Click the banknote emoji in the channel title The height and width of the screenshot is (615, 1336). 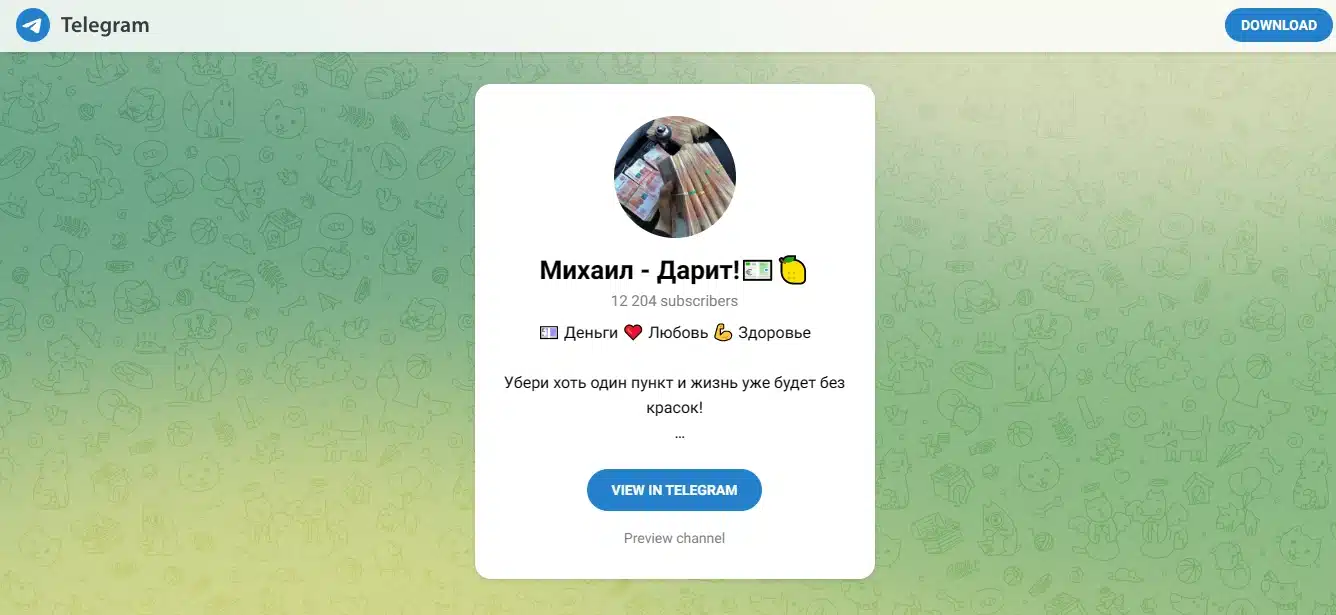coord(757,270)
